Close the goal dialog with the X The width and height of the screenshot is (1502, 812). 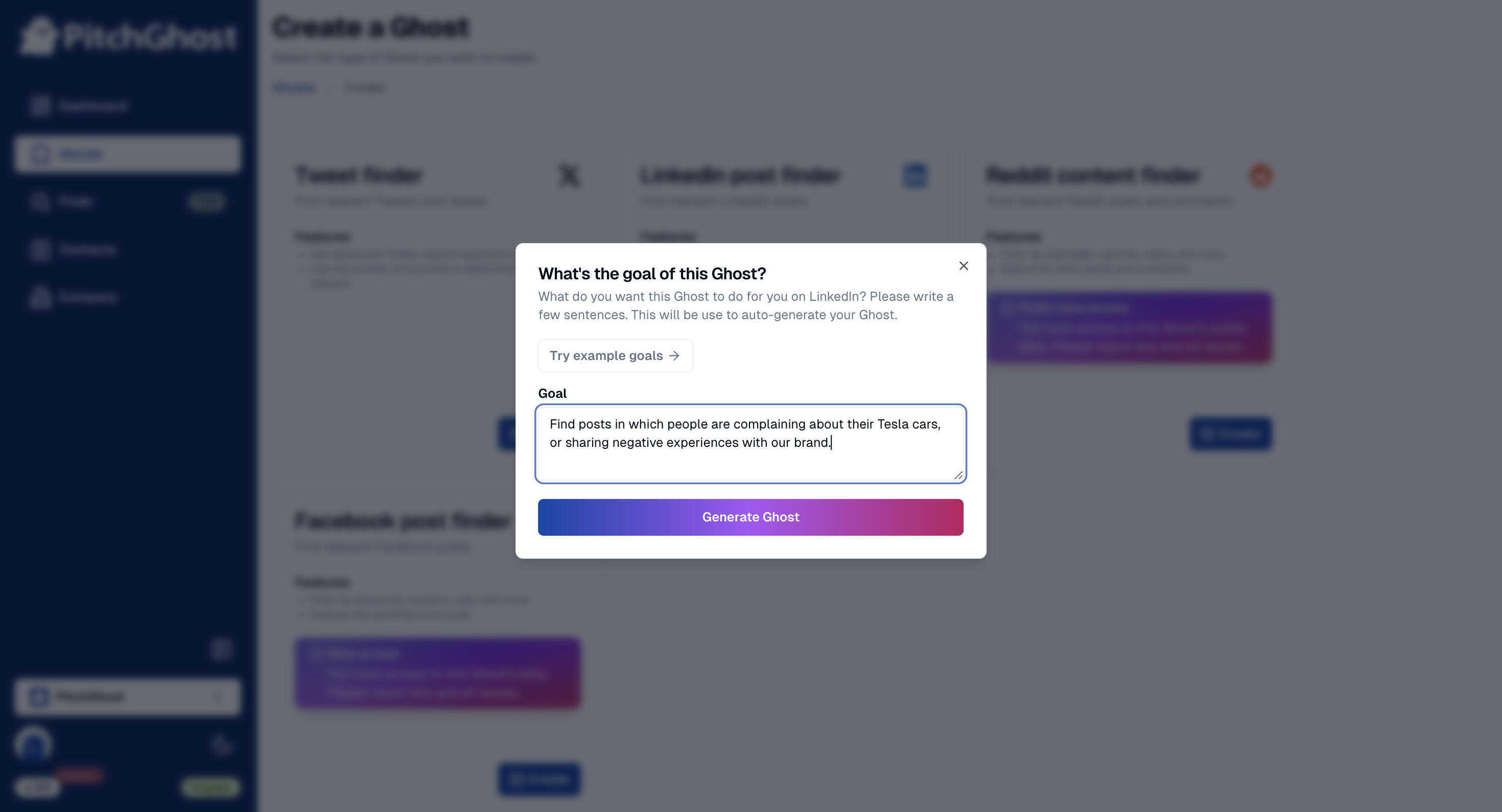click(x=963, y=266)
